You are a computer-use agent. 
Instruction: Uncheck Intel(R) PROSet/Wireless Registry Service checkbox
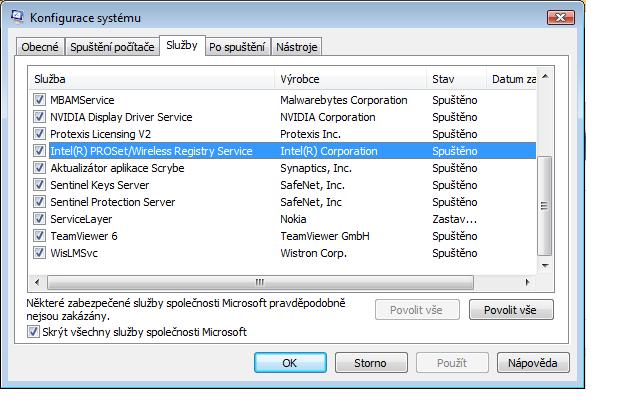click(39, 151)
